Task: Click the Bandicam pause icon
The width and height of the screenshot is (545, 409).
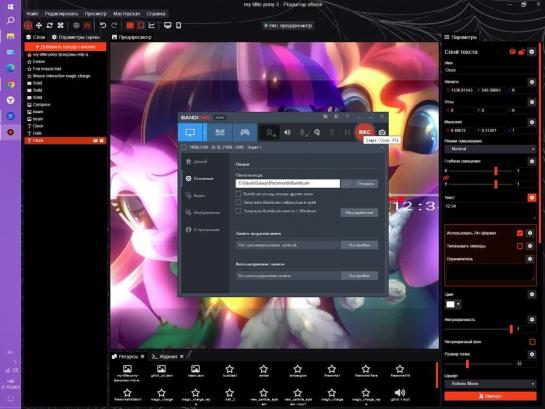Action: [347, 132]
